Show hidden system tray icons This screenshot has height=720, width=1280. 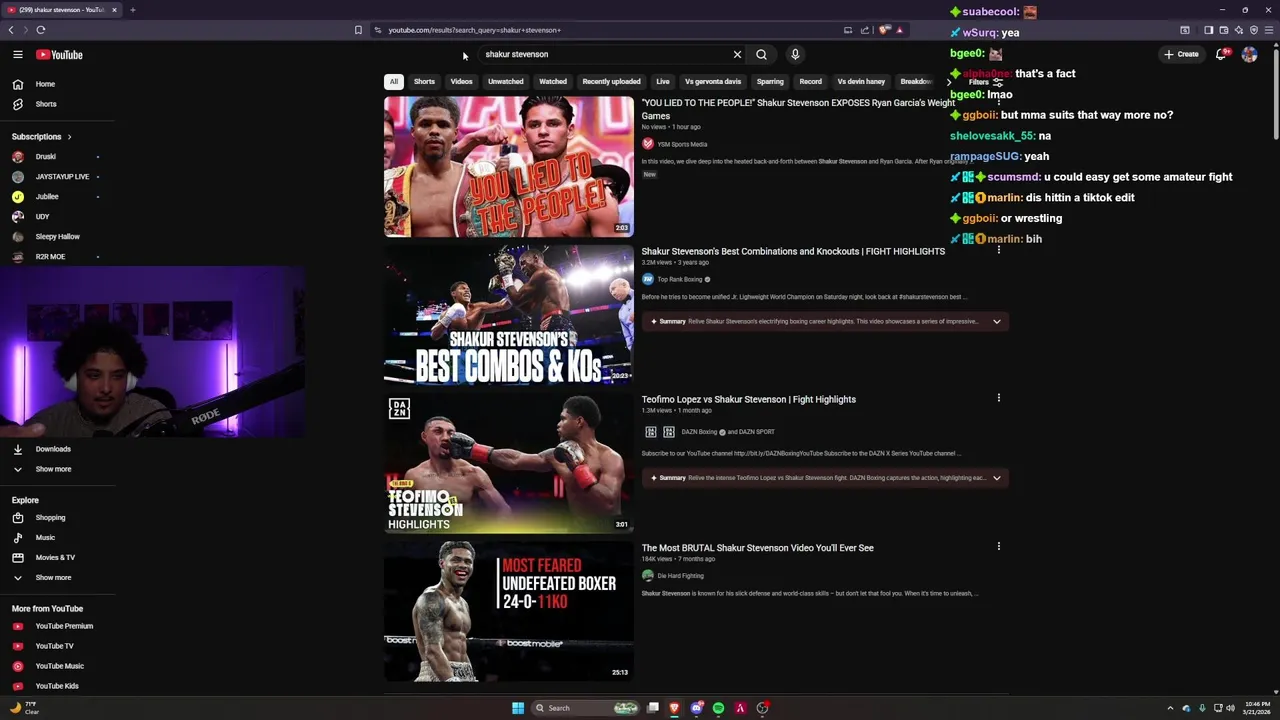(1170, 708)
